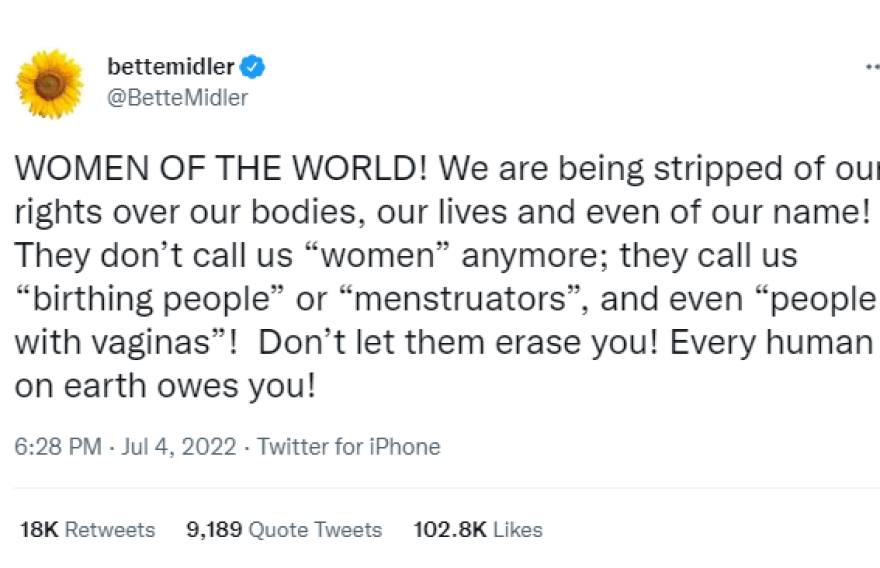View the 102.8K Likes list

point(478,529)
